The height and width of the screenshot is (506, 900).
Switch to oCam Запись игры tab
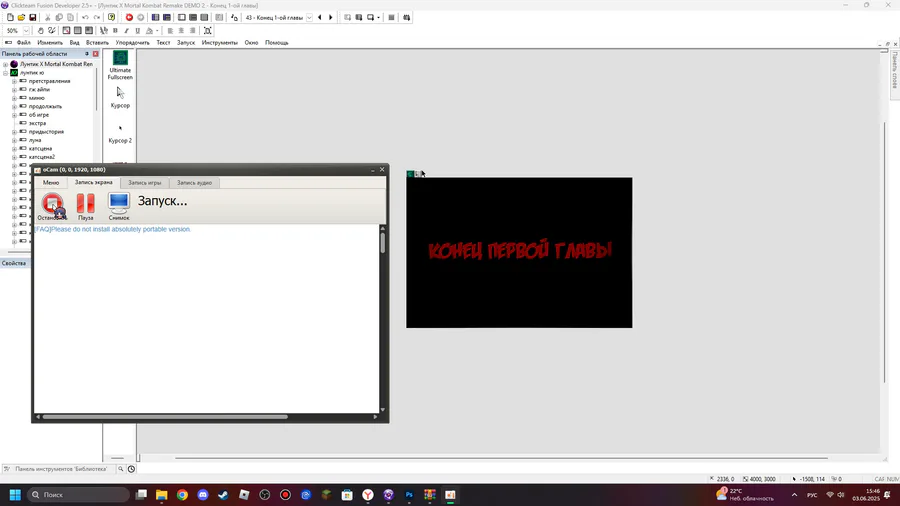[x=145, y=183]
